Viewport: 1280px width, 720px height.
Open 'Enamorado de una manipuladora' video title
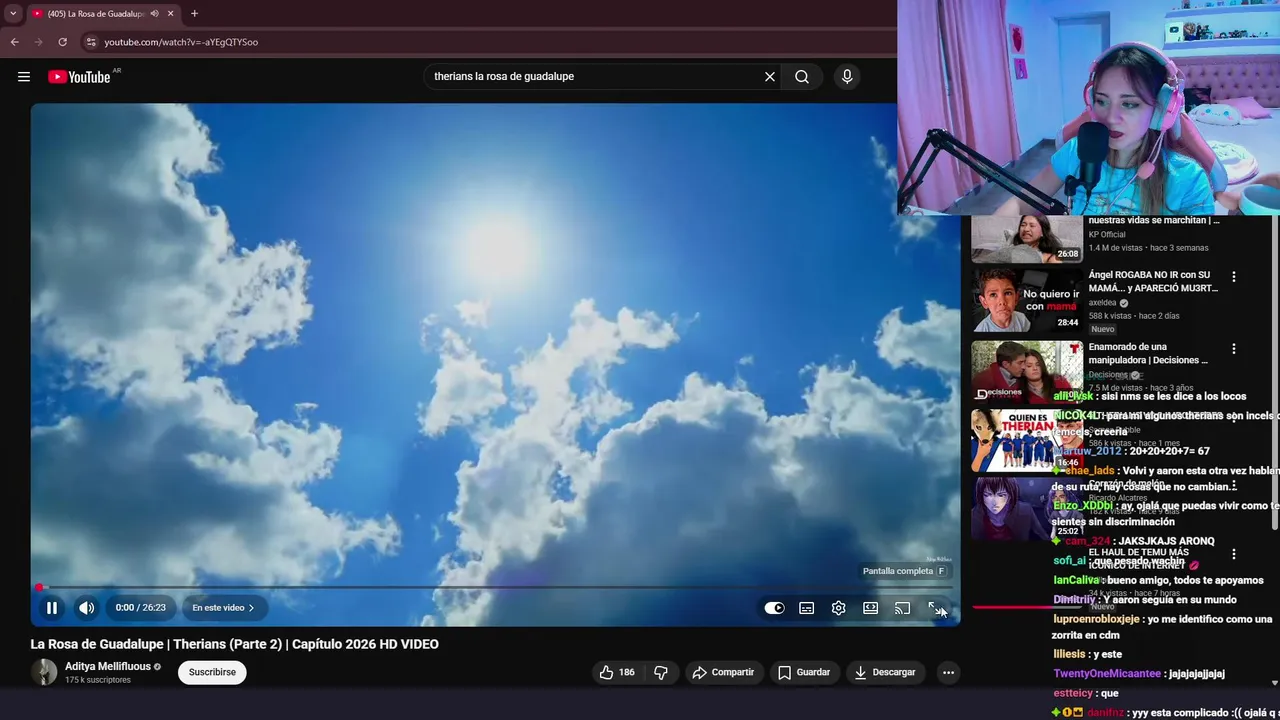click(x=1148, y=353)
